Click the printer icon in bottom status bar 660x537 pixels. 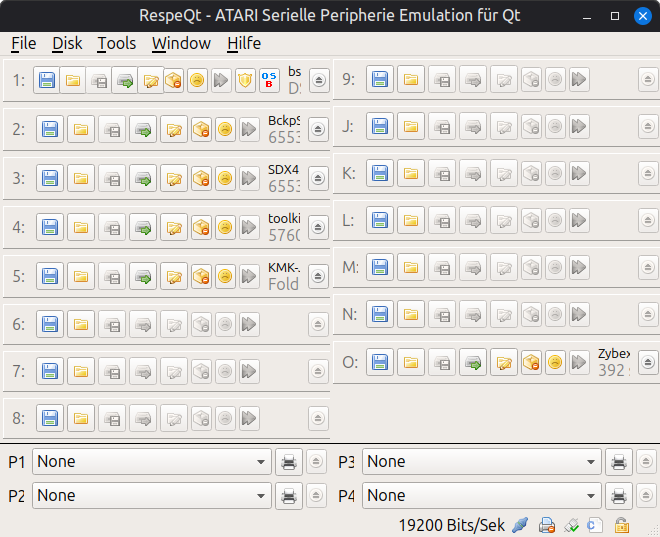(x=546, y=525)
